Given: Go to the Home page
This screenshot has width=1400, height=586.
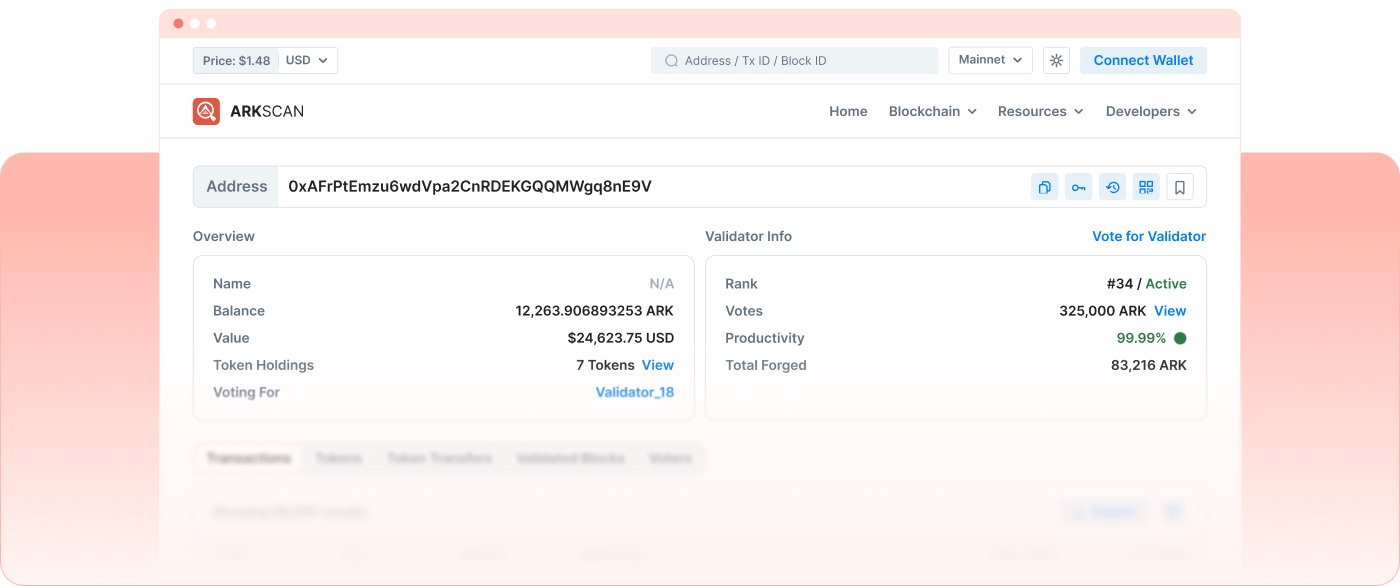Looking at the screenshot, I should [848, 111].
